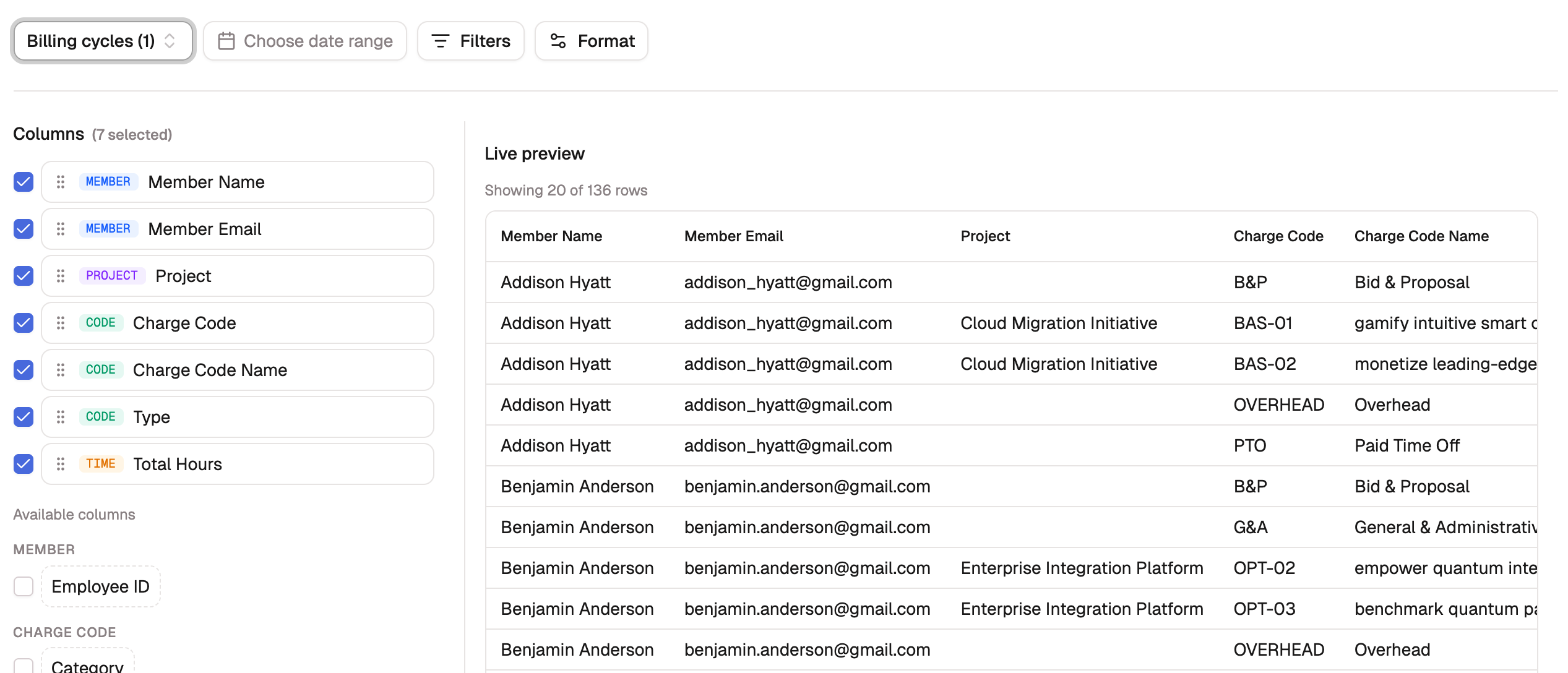Open the Billing cycles (1) dropdown
Screen dimensions: 1568x673
point(103,41)
